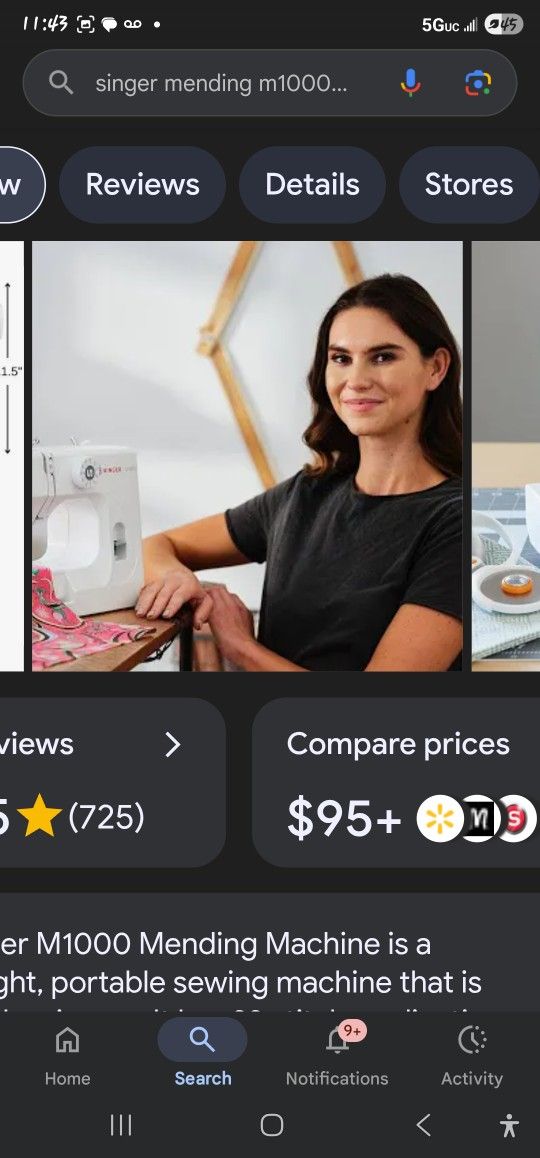Tap the Android back navigation arrow
The image size is (540, 1158).
[423, 1125]
